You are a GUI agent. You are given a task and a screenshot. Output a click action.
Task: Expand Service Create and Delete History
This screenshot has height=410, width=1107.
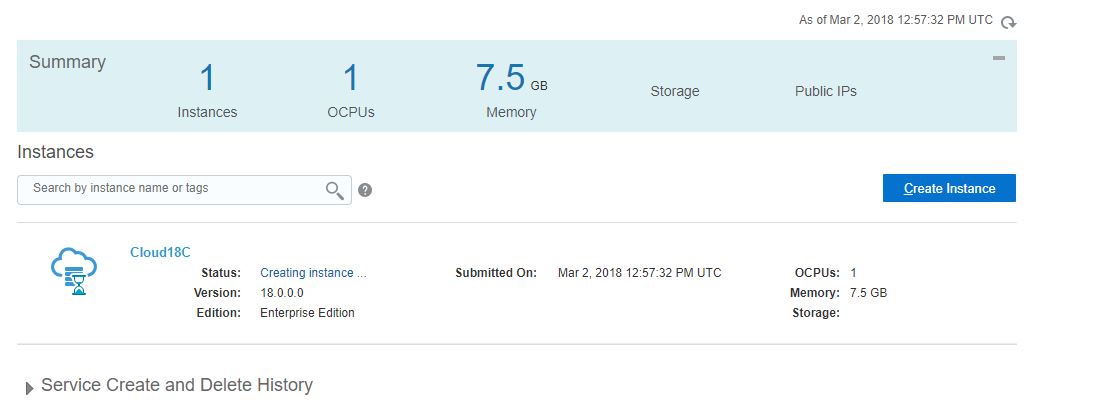[x=30, y=387]
